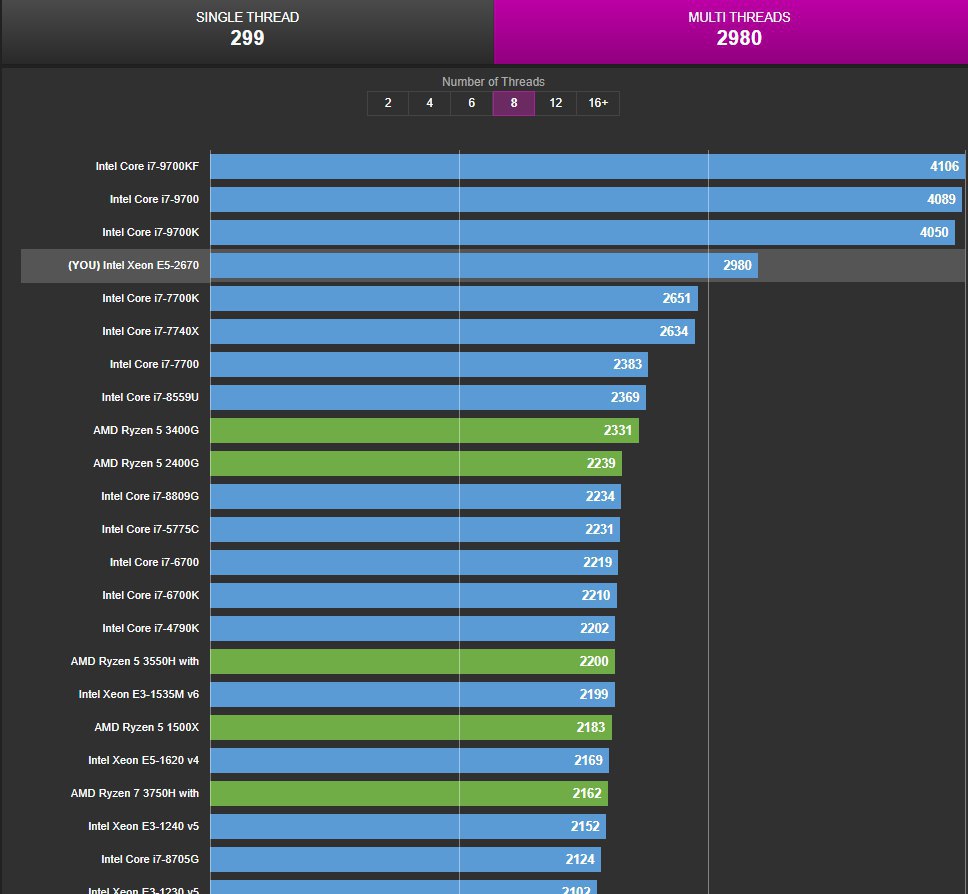Click the 2202 score value
This screenshot has height=894, width=968.
[x=595, y=629]
